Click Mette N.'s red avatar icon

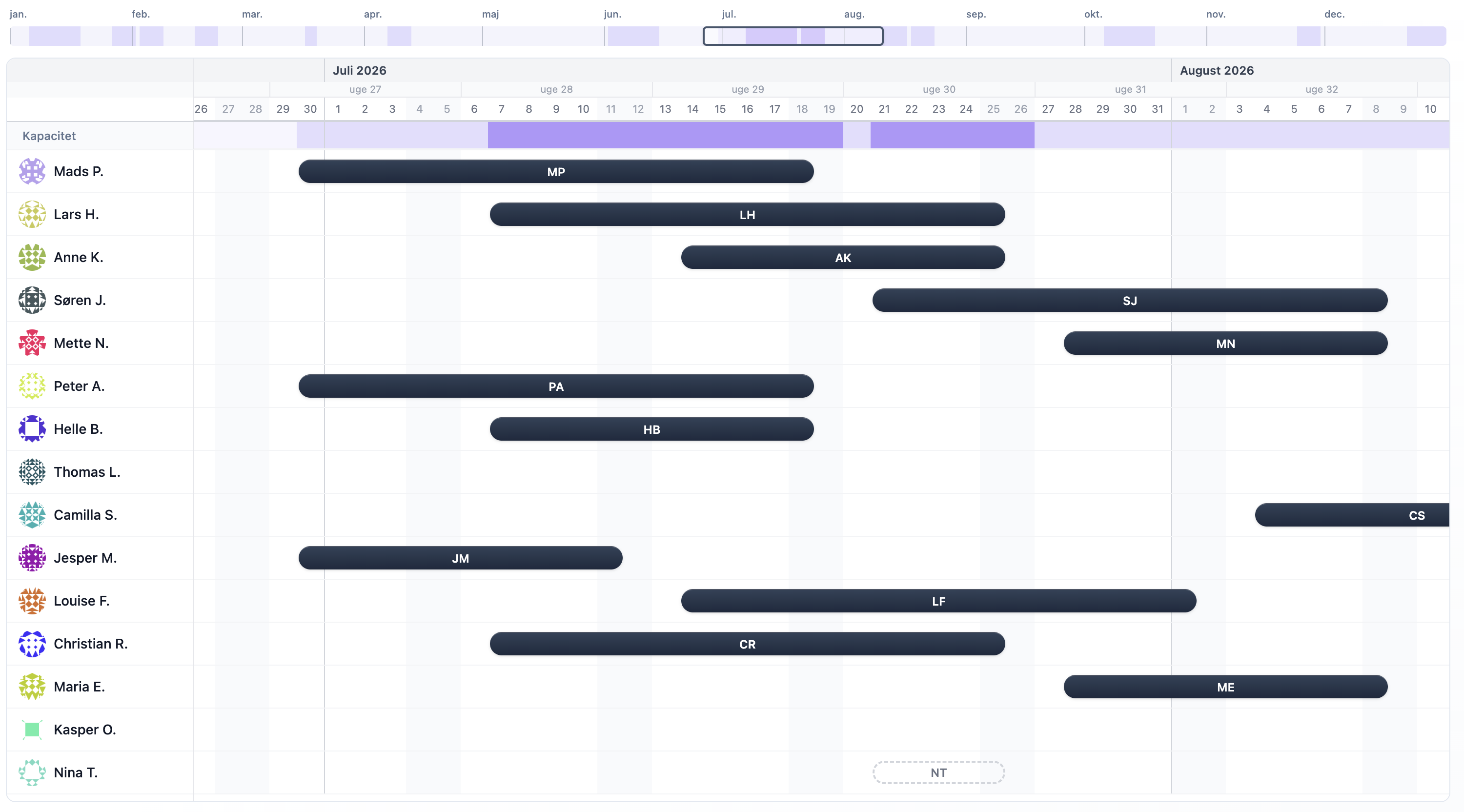click(32, 343)
